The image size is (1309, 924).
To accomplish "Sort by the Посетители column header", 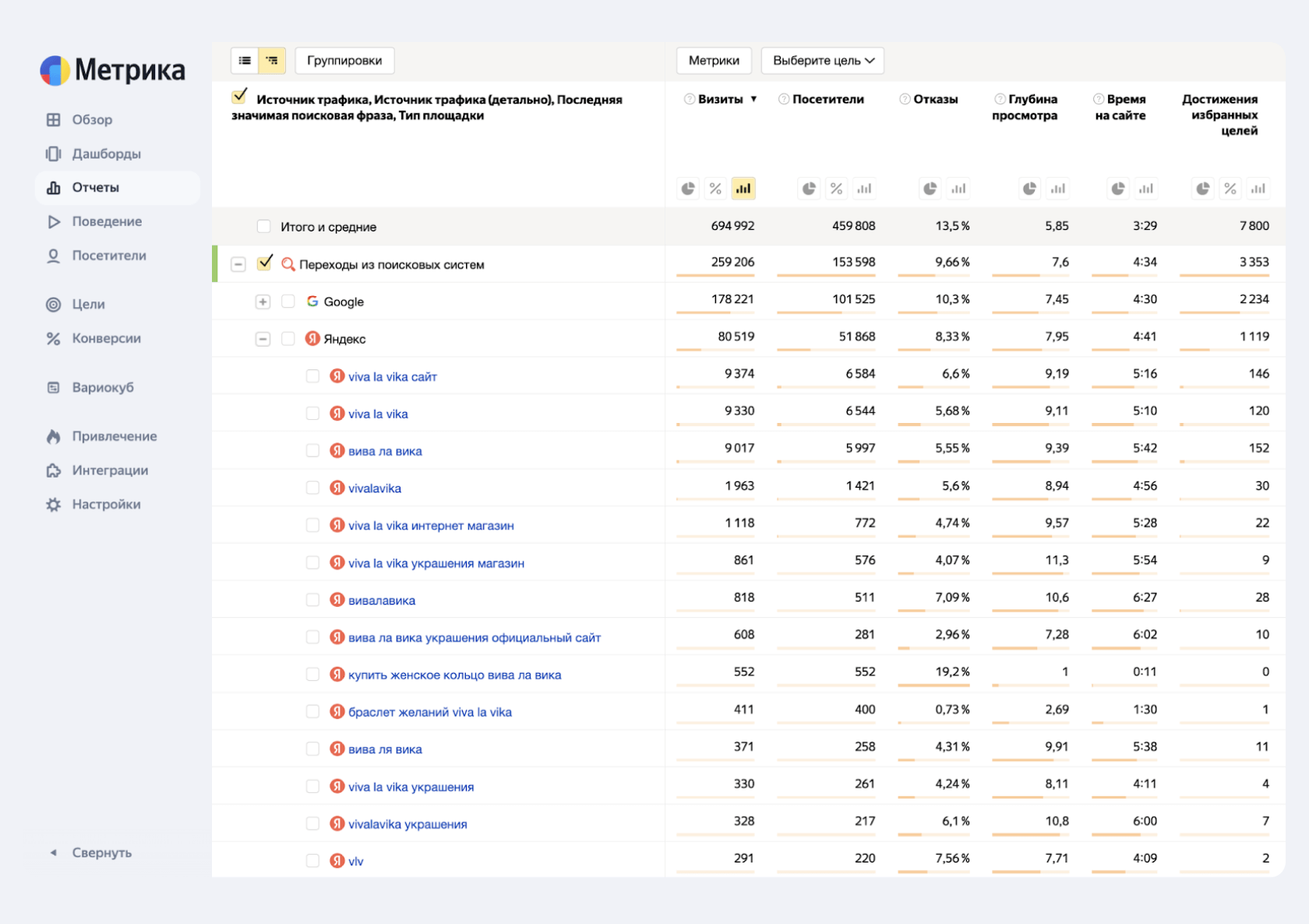I will pyautogui.click(x=828, y=99).
